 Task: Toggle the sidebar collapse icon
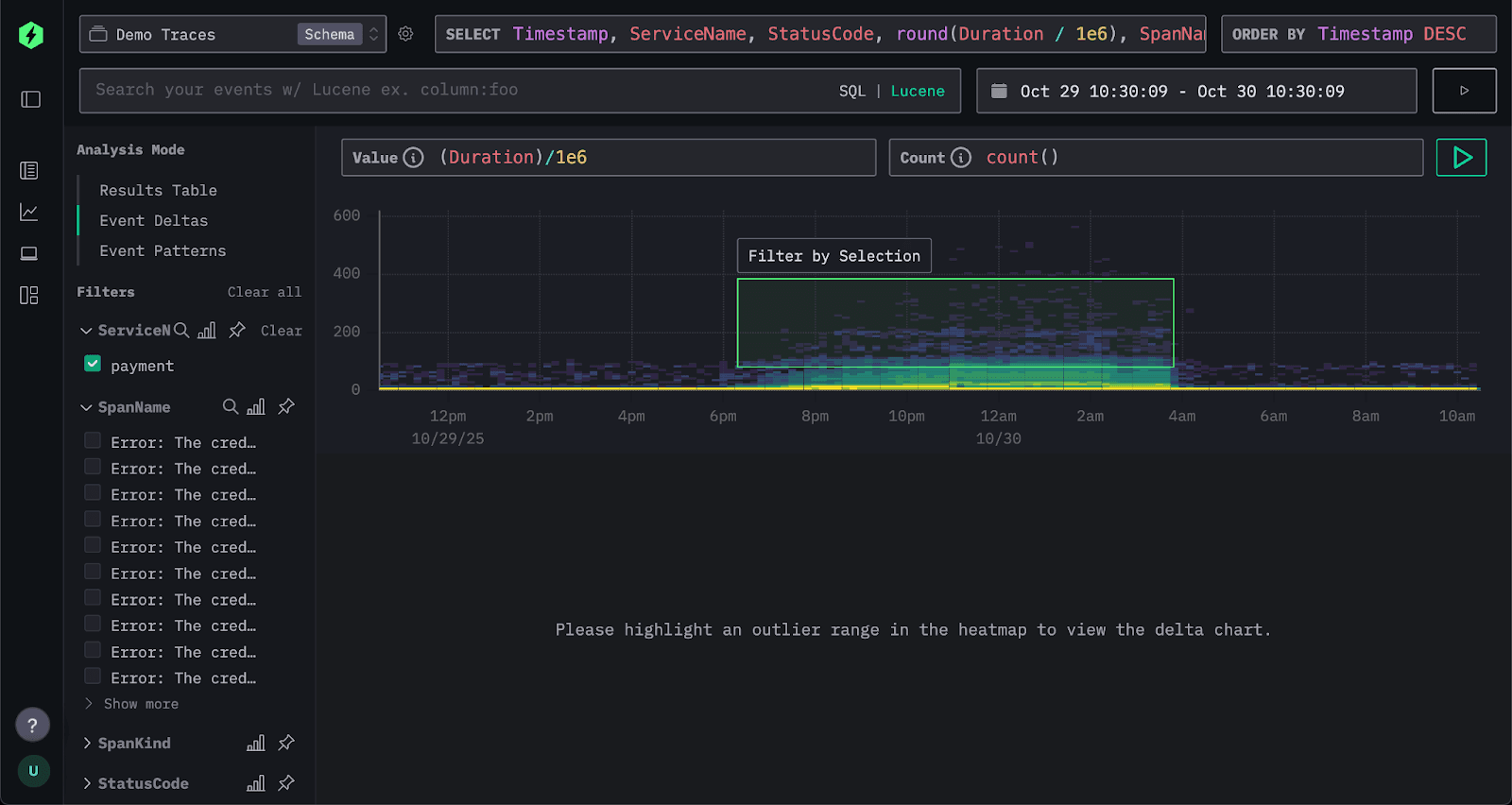(x=31, y=99)
